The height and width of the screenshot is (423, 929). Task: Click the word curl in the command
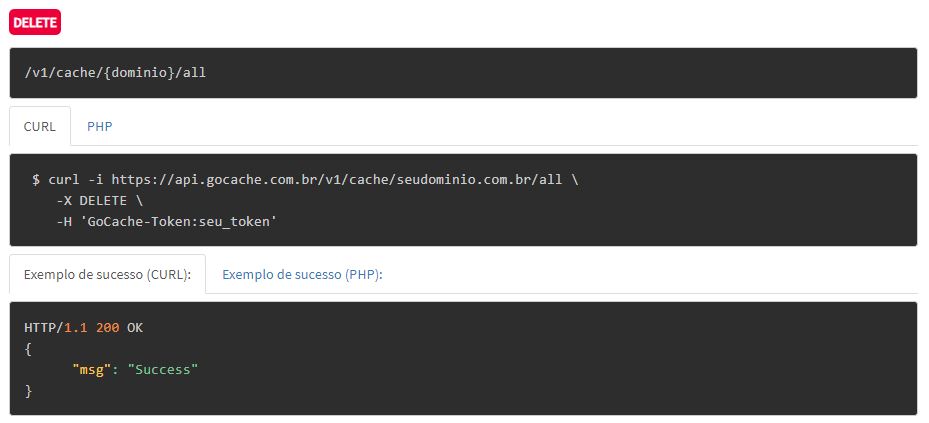coord(64,180)
